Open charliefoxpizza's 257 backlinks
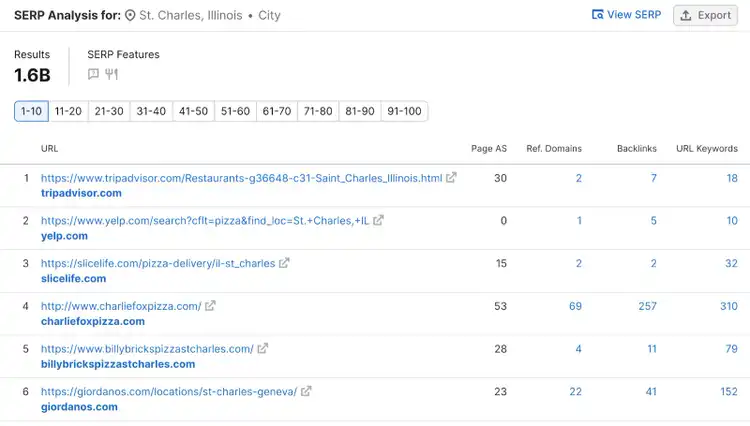The width and height of the screenshot is (750, 426). click(x=648, y=306)
